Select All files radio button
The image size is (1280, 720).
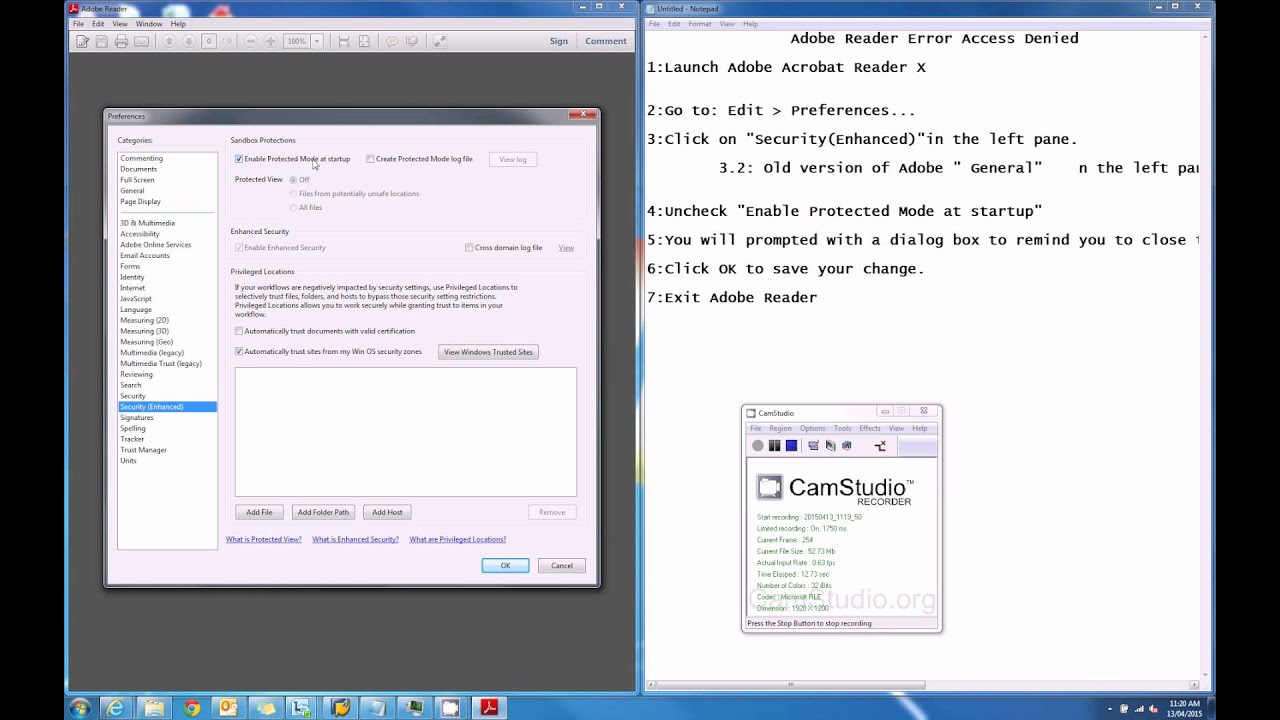293,208
